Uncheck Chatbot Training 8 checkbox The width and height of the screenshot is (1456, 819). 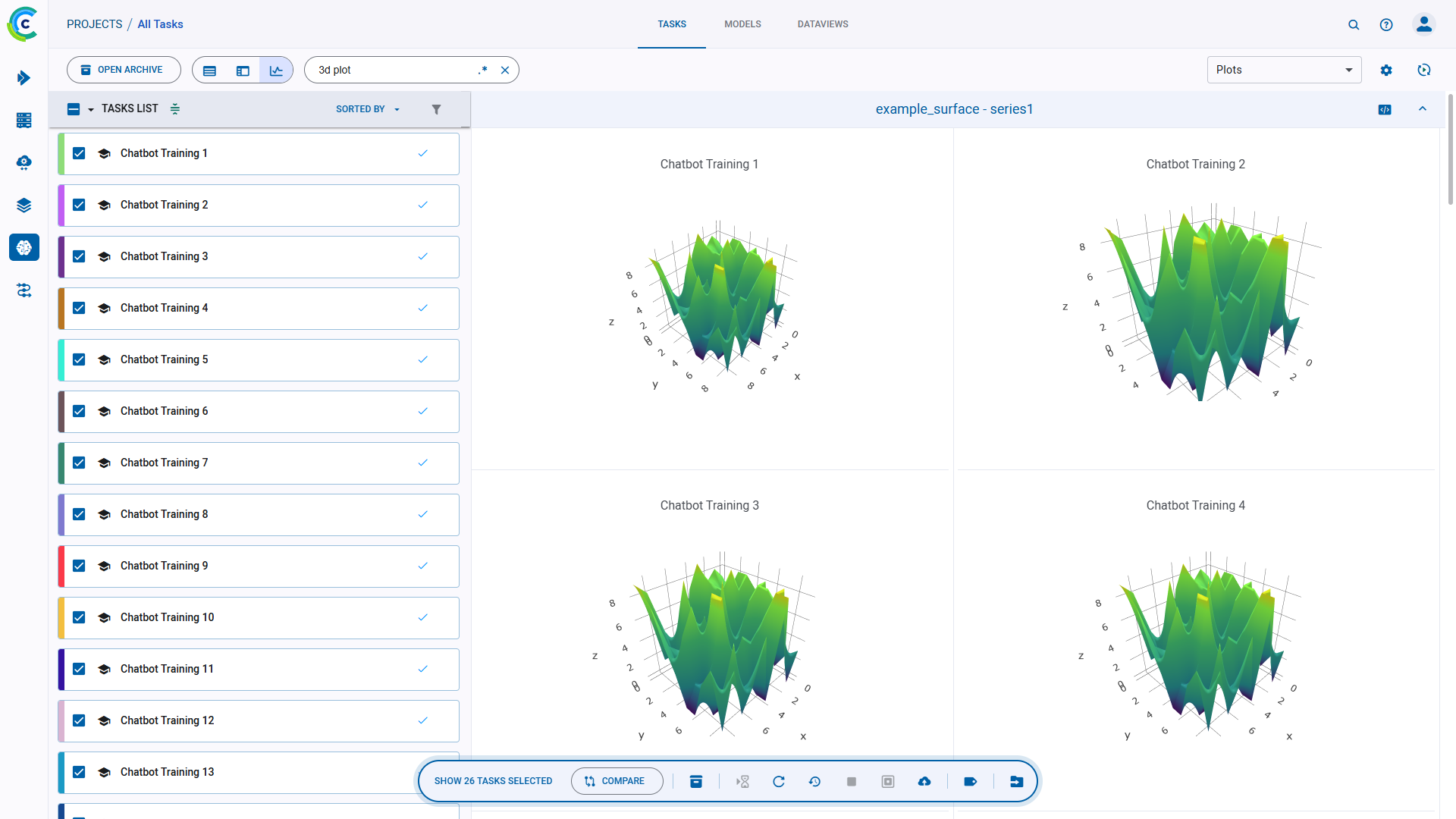click(x=79, y=514)
